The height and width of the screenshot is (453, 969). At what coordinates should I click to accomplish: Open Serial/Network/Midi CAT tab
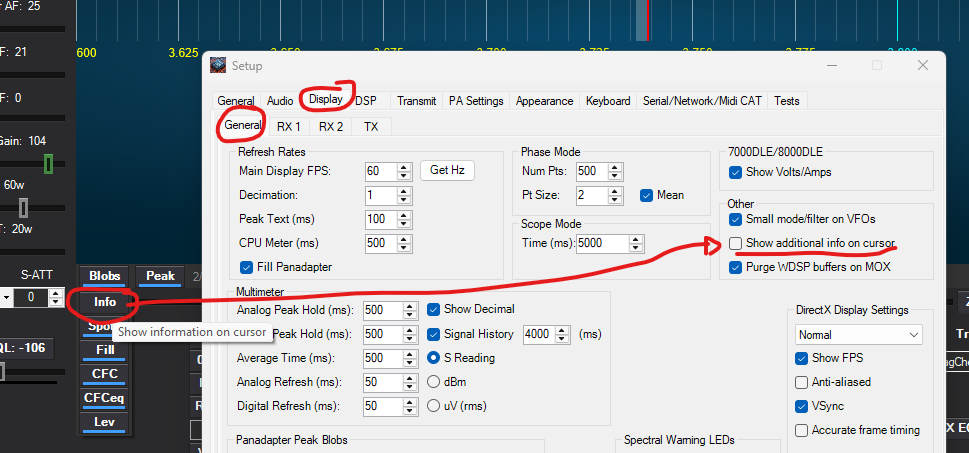pyautogui.click(x=702, y=101)
